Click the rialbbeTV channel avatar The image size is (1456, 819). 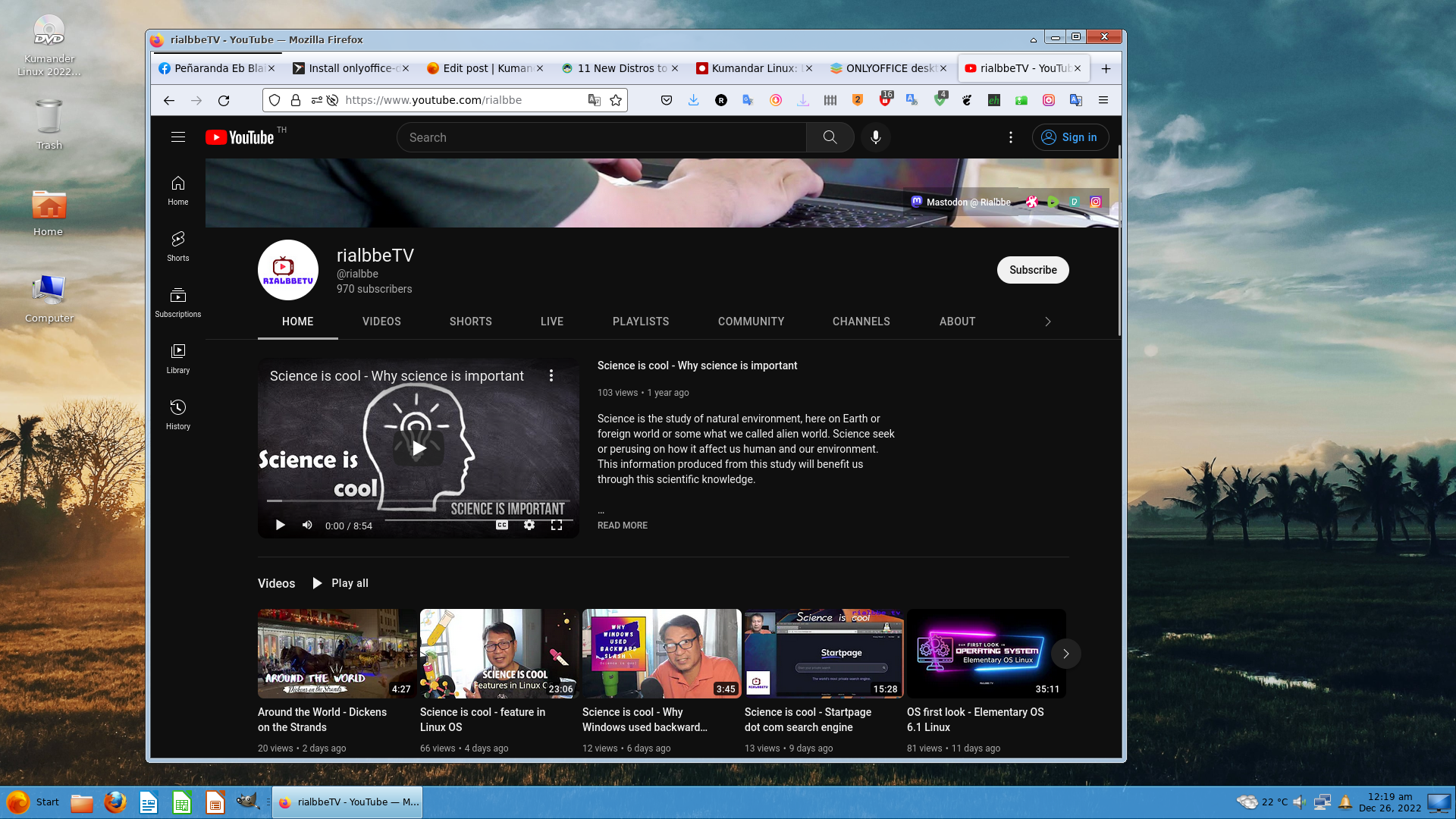[288, 270]
